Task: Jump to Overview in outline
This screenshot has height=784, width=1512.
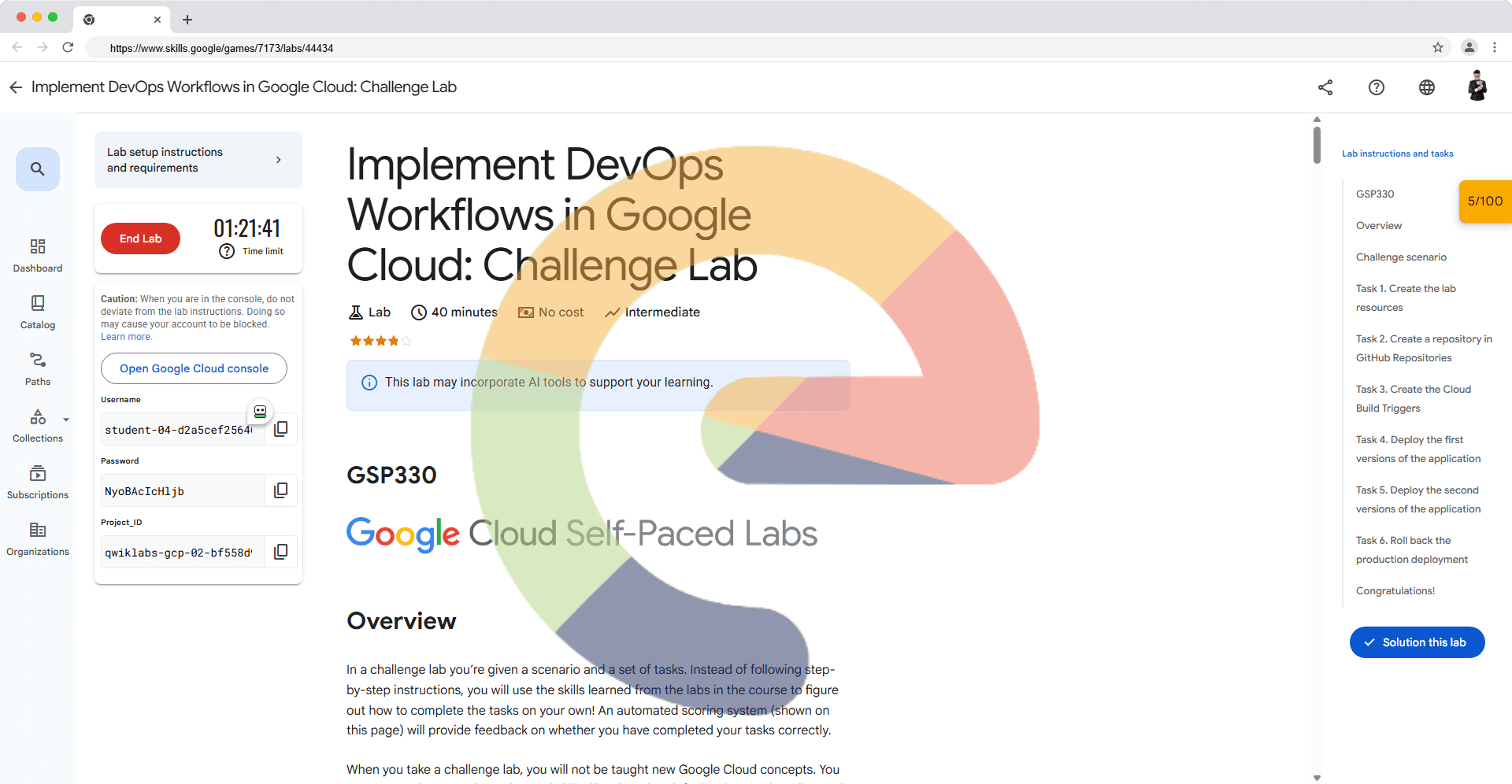Action: (1379, 225)
